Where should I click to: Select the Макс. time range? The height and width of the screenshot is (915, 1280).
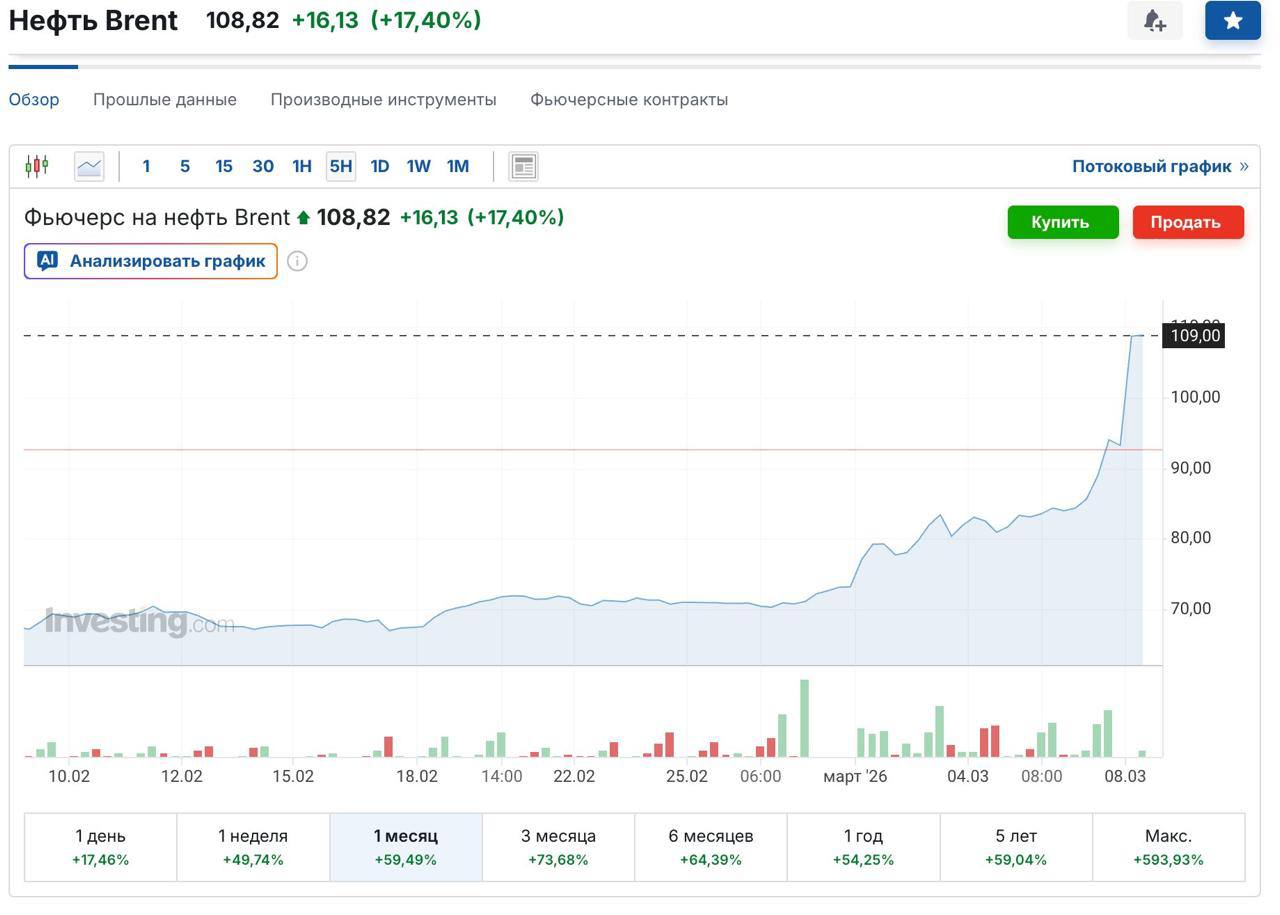pos(1168,846)
